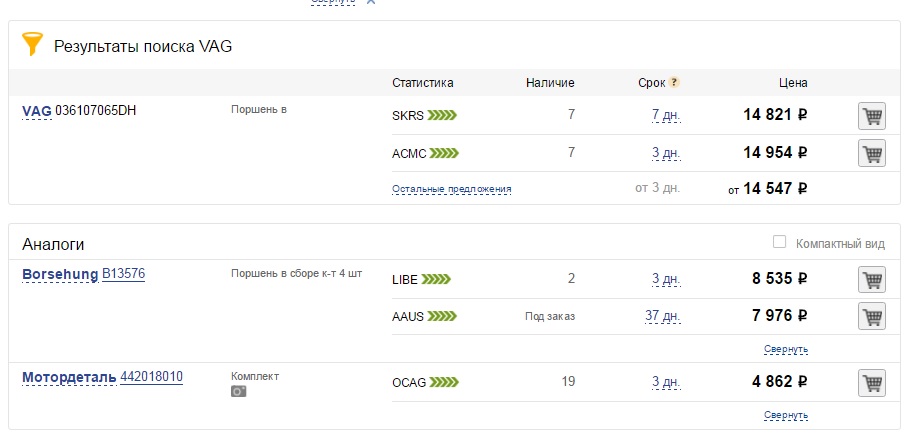
Task: Click 3 дн. delivery term for ACMC
Action: [x=666, y=153]
